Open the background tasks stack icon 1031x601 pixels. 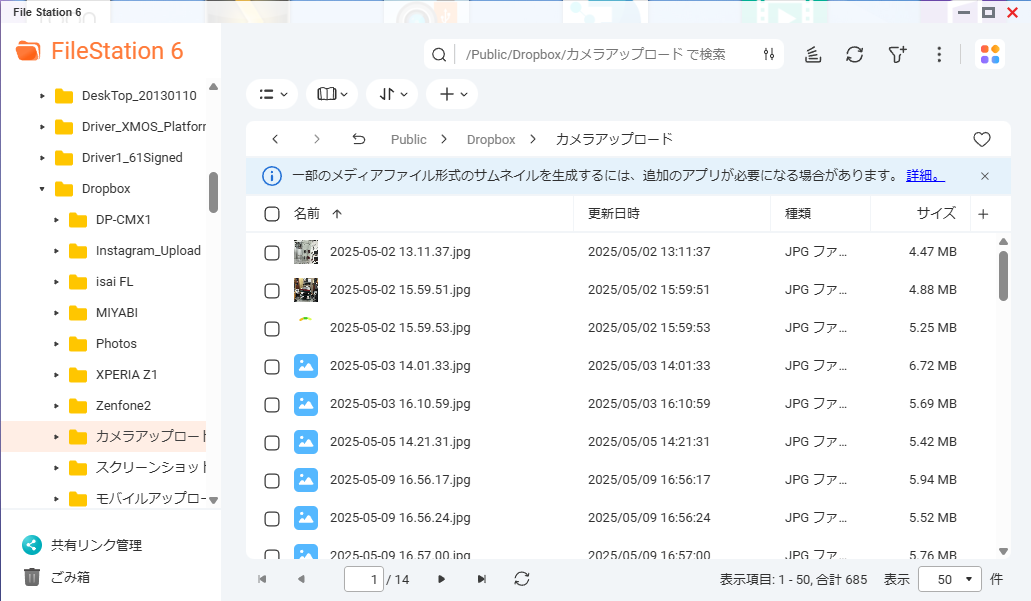(813, 55)
